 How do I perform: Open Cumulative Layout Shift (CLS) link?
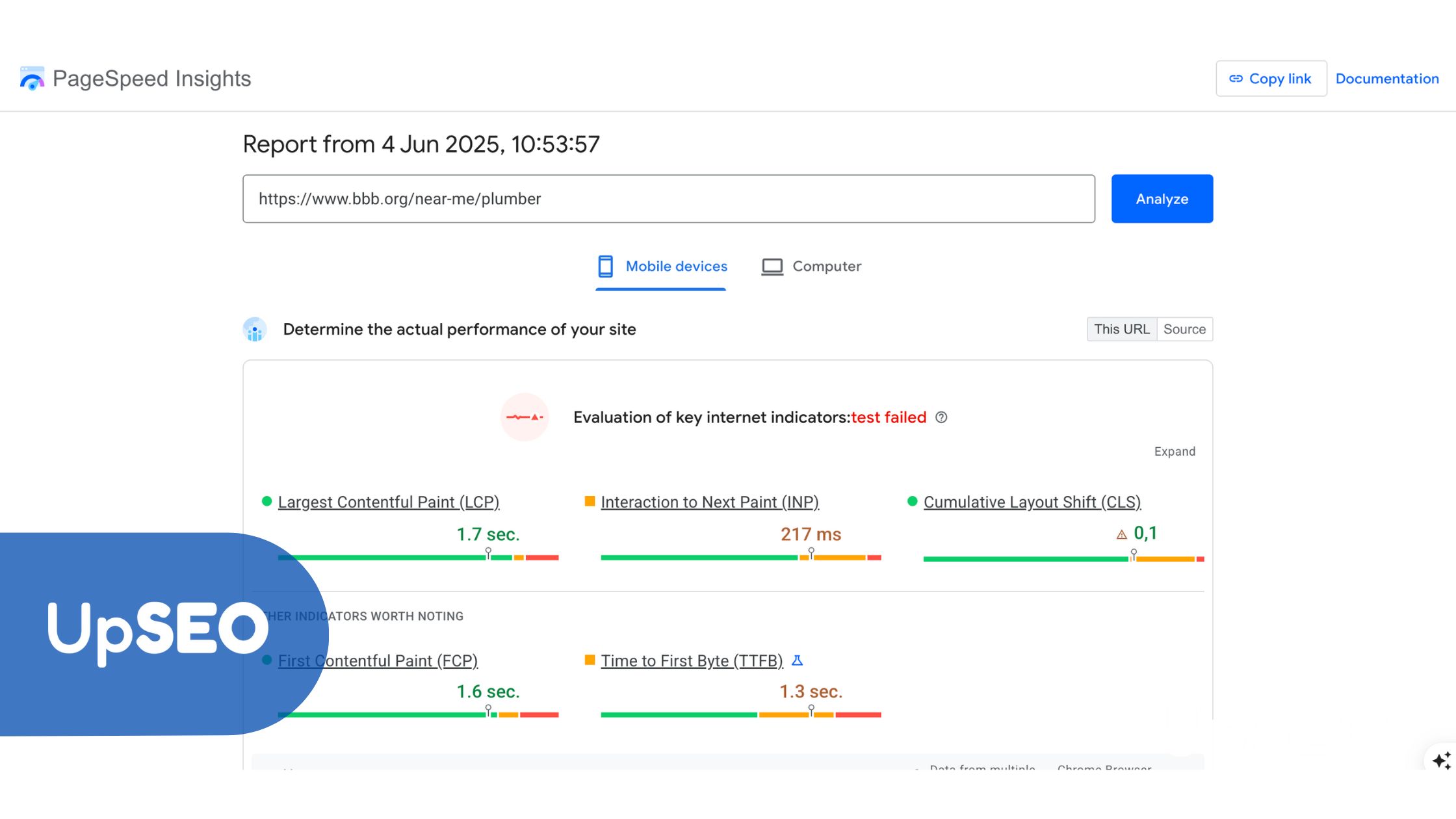tap(1032, 502)
